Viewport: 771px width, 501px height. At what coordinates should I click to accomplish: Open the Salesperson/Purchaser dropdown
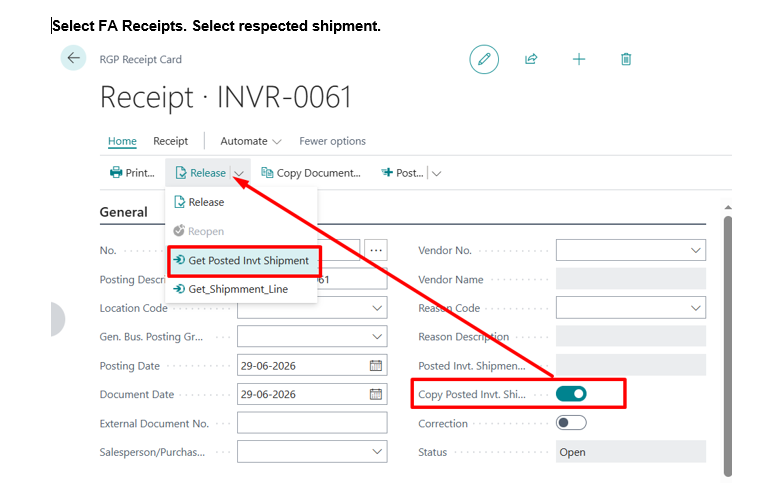pyautogui.click(x=377, y=452)
